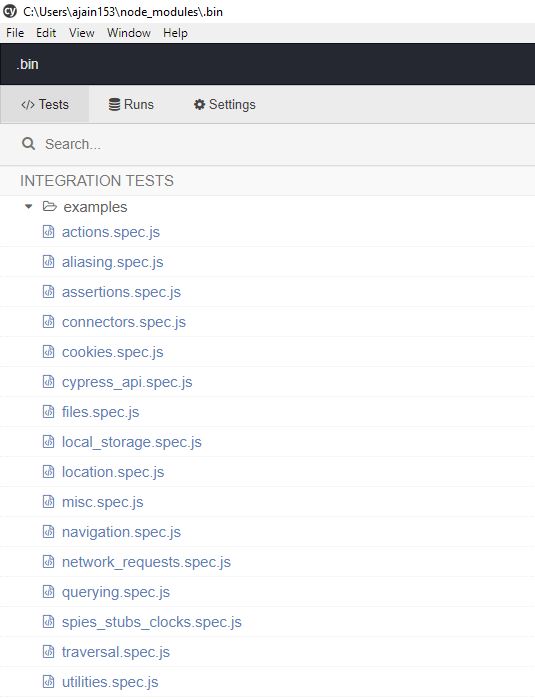Viewport: 535px width, 699px height.
Task: Click file icon next to network_requests.spec.js
Action: (x=49, y=561)
